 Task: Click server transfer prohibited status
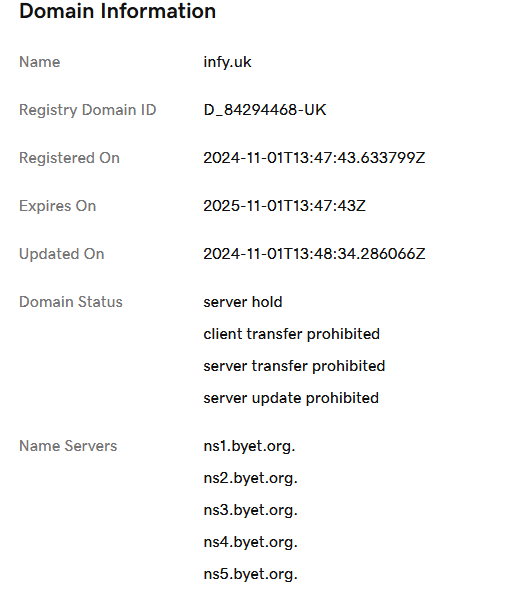[294, 366]
